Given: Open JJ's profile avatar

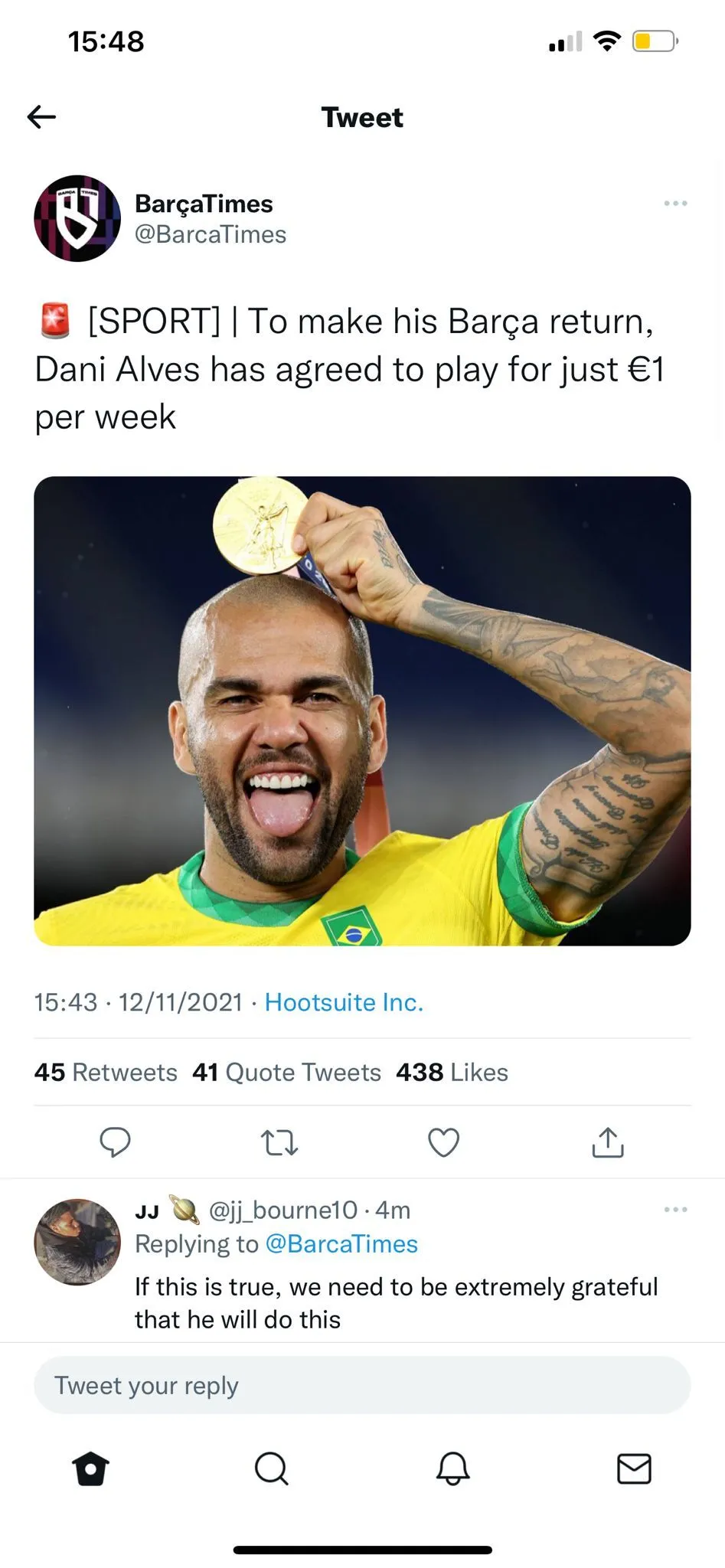Looking at the screenshot, I should (77, 1242).
